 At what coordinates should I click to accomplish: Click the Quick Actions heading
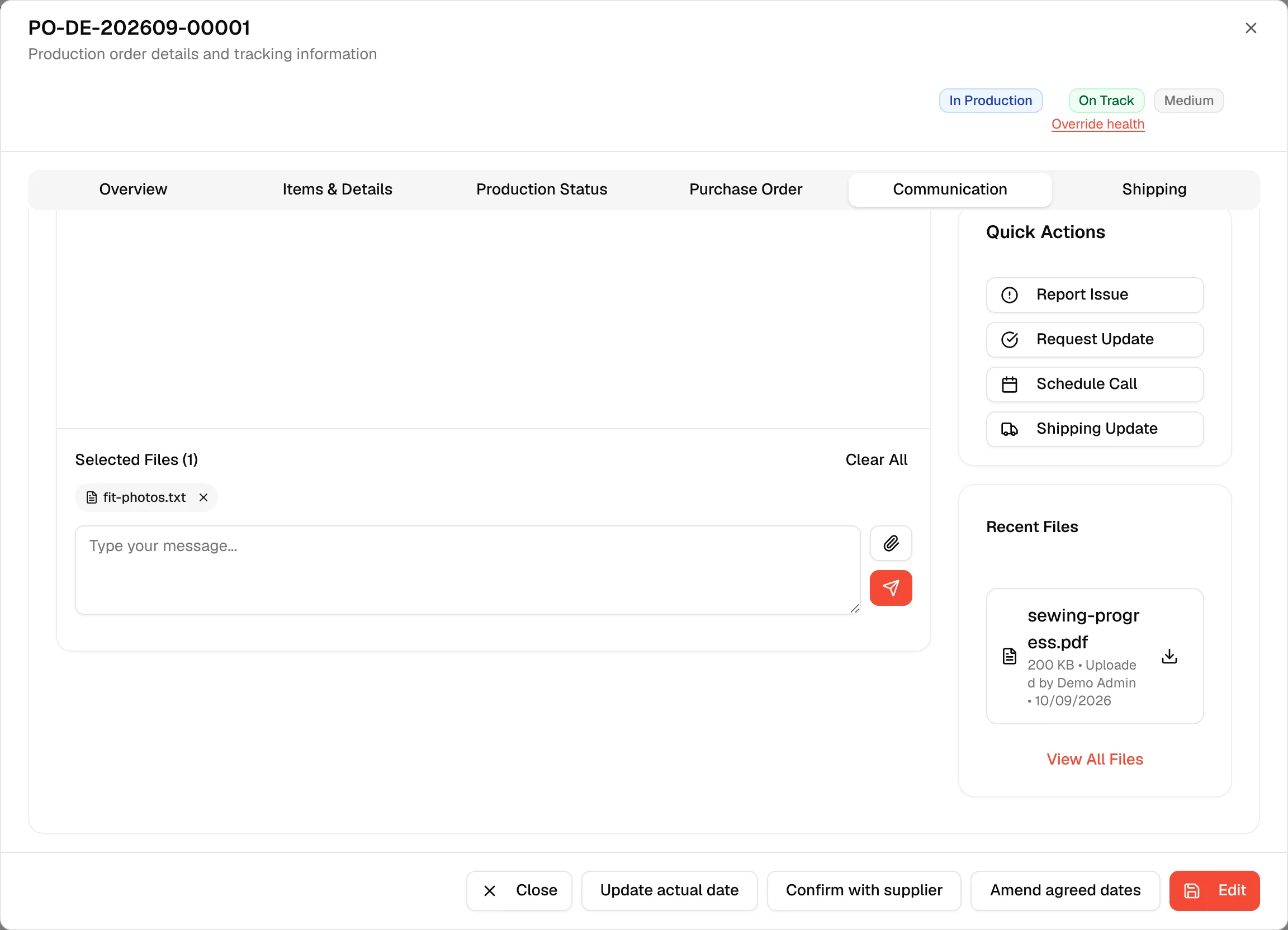pyautogui.click(x=1045, y=232)
